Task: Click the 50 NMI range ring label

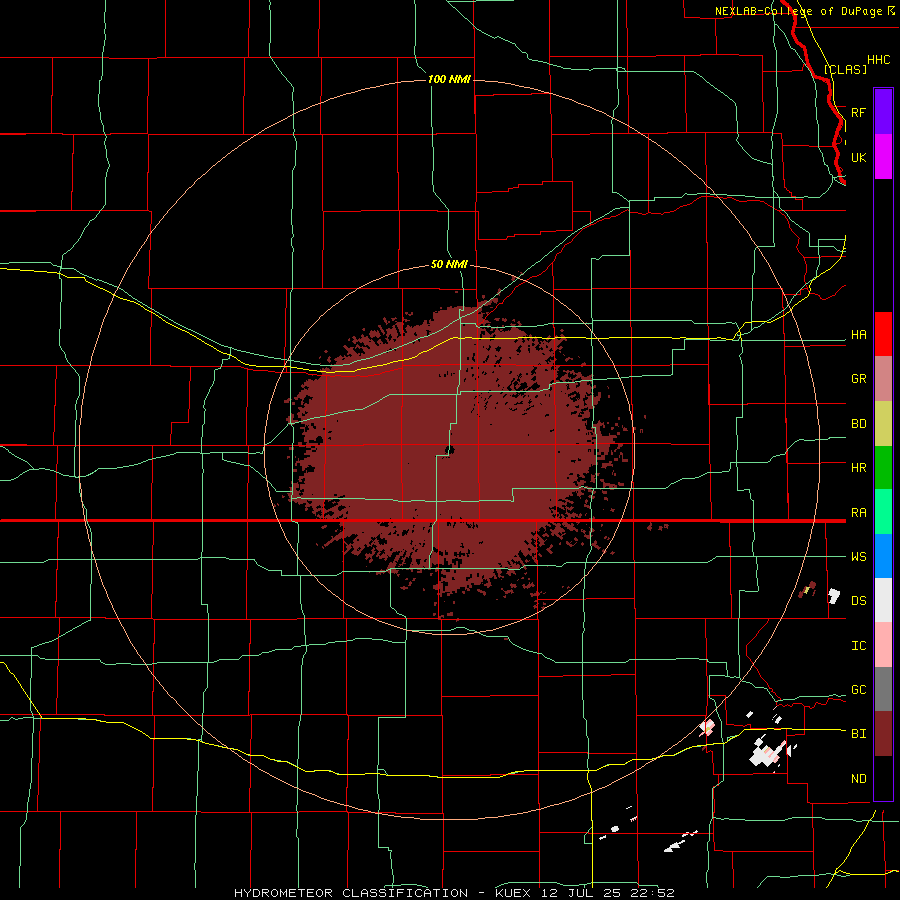Action: point(449,264)
